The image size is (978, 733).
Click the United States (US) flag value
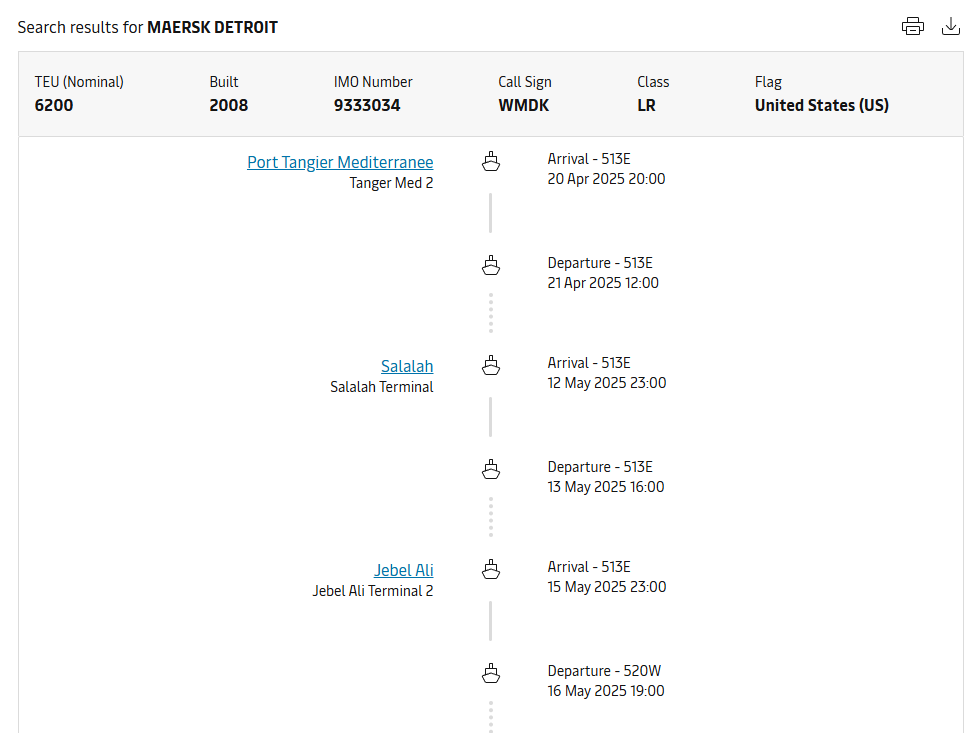click(x=821, y=105)
